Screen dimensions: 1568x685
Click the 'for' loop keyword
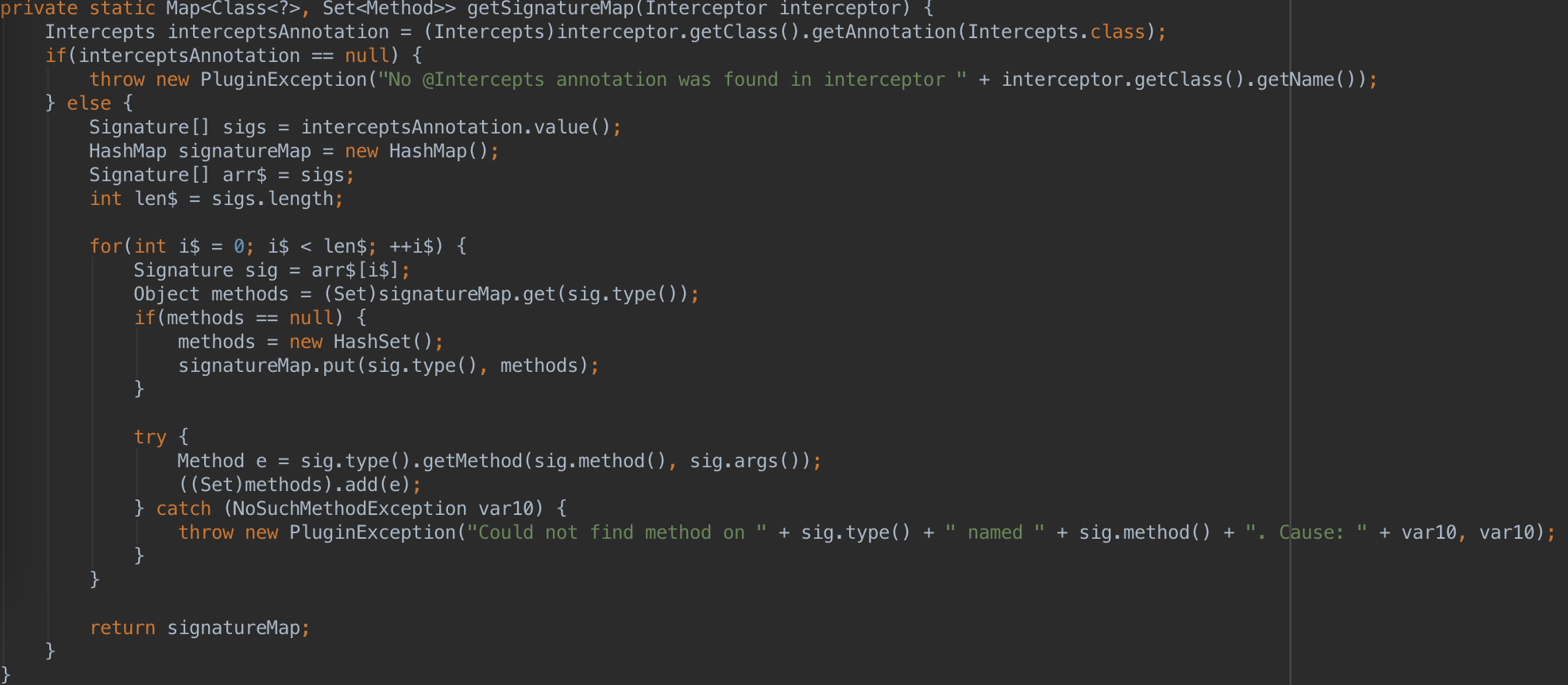click(105, 247)
